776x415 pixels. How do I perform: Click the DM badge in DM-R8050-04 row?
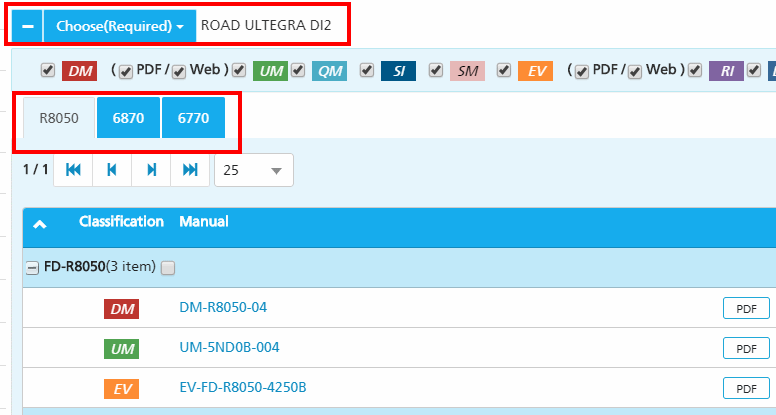coord(121,309)
